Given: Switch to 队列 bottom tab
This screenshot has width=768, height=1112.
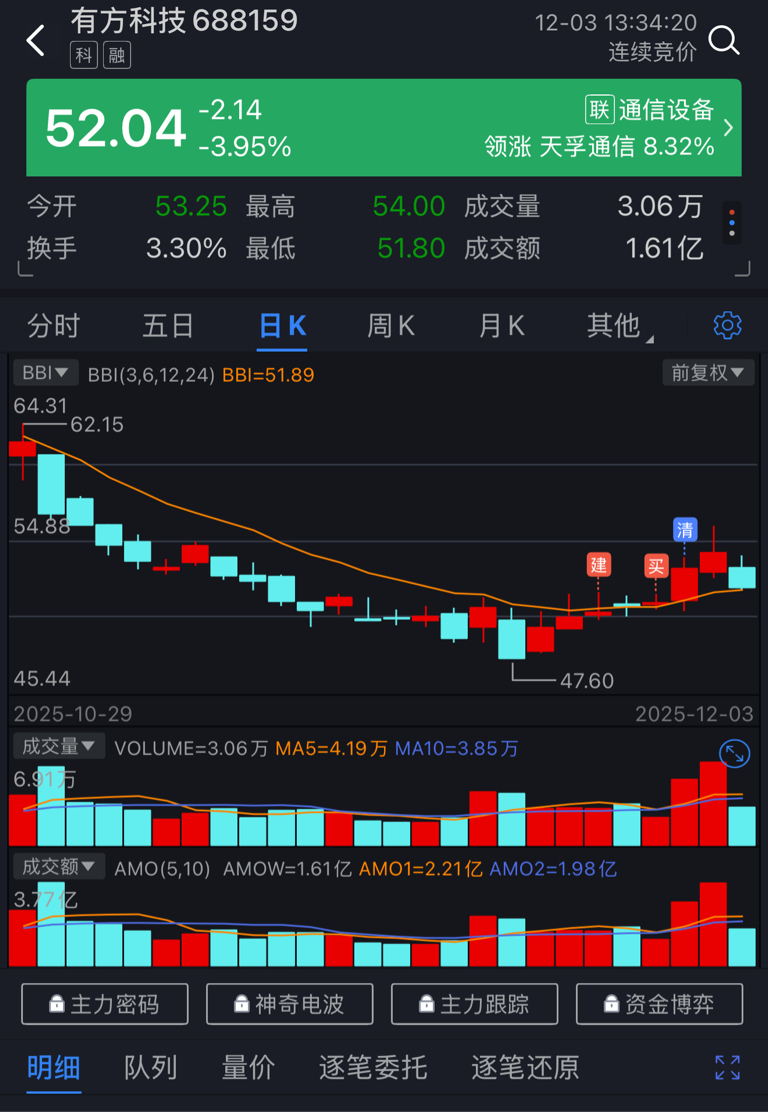Looking at the screenshot, I should coord(150,1067).
